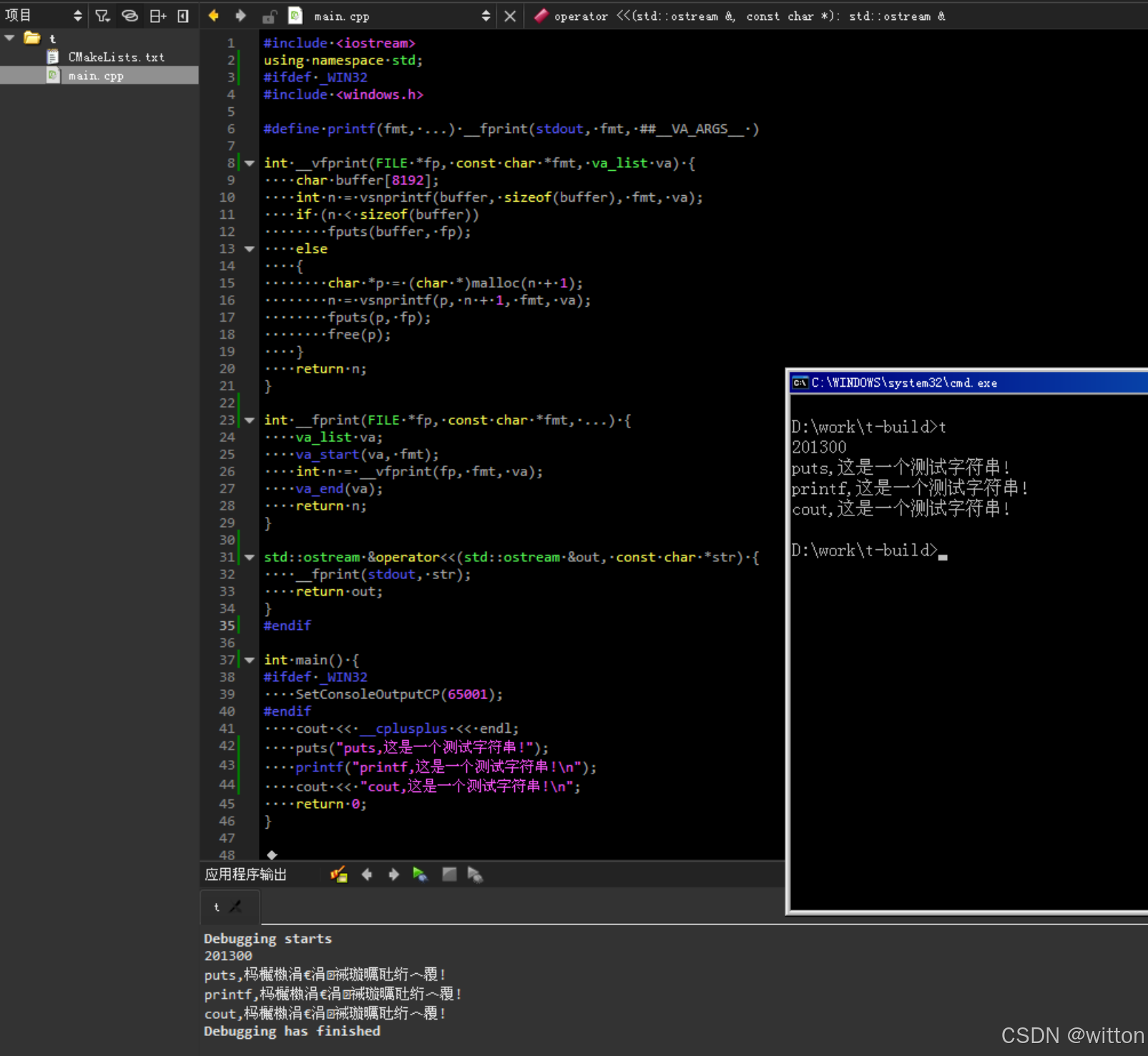Fold the main function at line 37
This screenshot has width=1148, height=1056.
click(250, 660)
